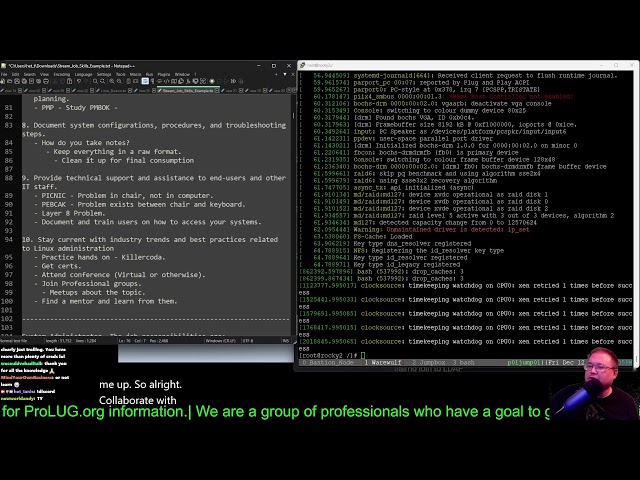Click line 'Layer 8 Problem.'
The width and height of the screenshot is (640, 480).
coord(69,213)
